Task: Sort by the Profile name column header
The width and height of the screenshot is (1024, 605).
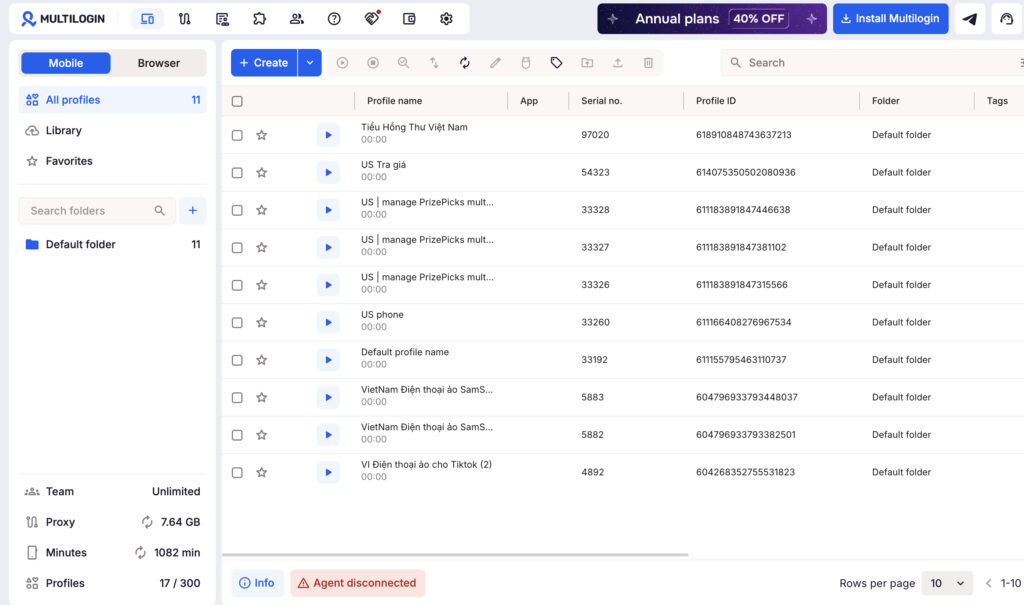Action: click(x=394, y=101)
